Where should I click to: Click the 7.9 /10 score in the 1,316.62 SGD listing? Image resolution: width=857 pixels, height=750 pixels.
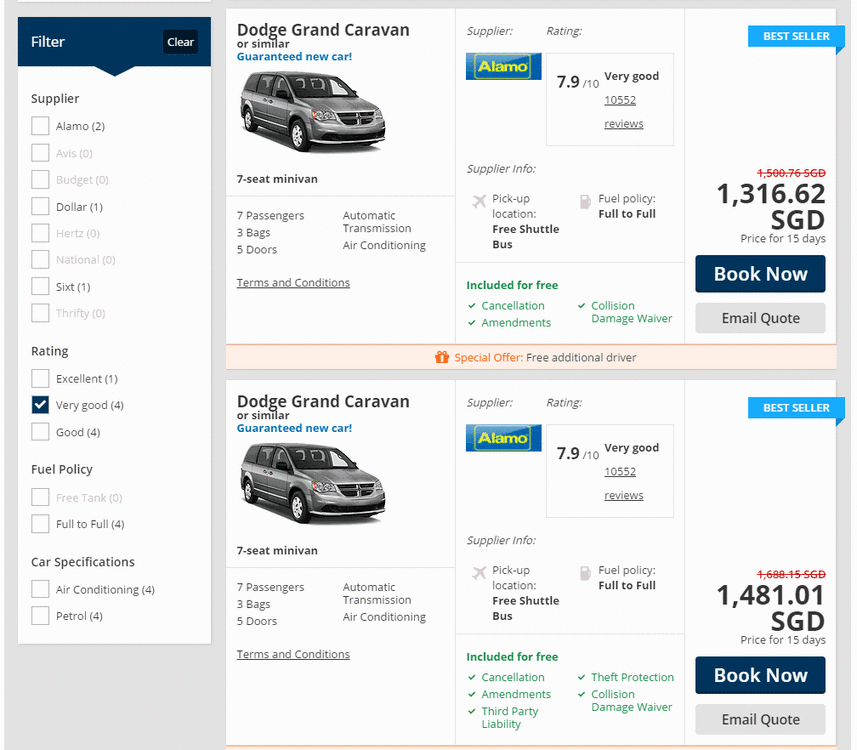coord(578,82)
